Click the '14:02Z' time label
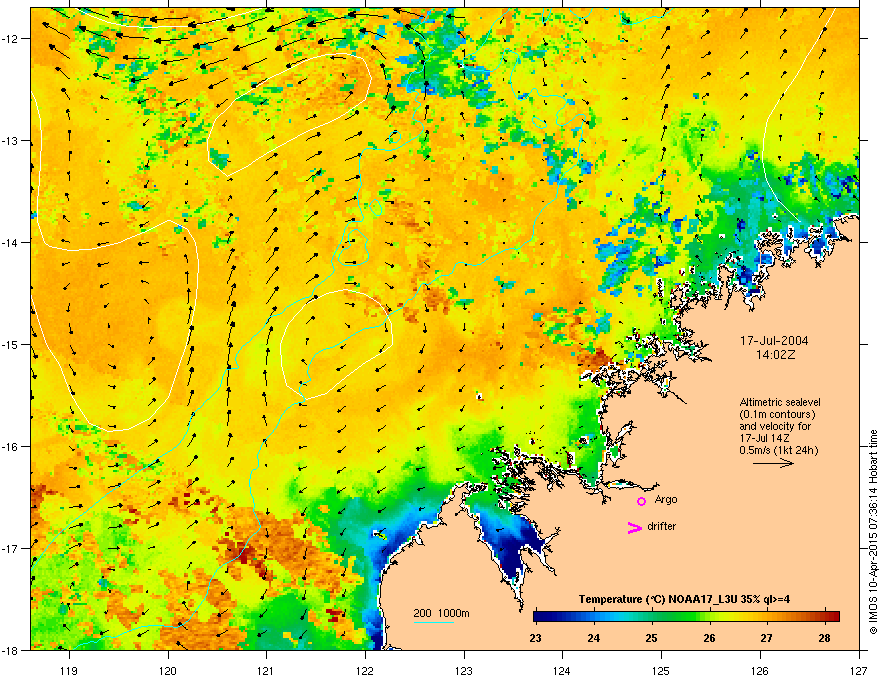880x680 pixels. (776, 355)
